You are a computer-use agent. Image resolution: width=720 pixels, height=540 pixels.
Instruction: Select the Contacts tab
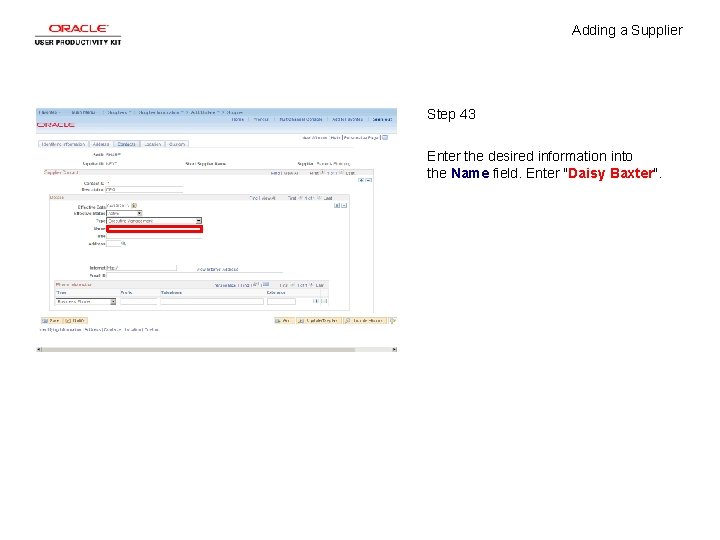point(126,144)
